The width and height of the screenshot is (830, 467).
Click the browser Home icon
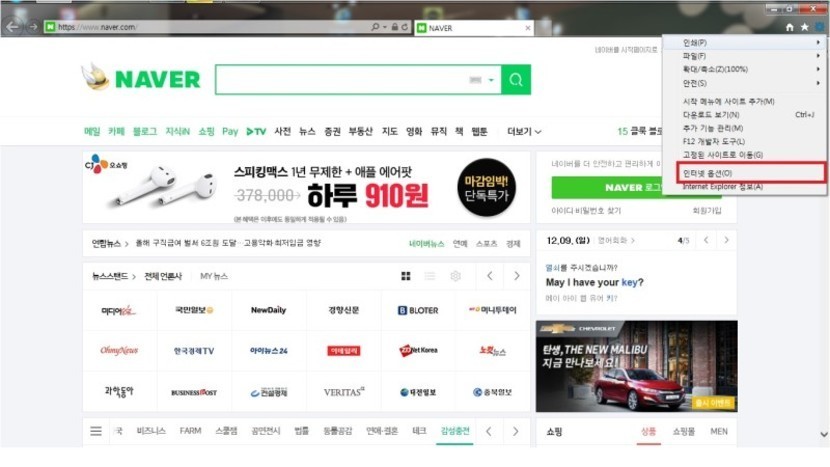(x=790, y=27)
